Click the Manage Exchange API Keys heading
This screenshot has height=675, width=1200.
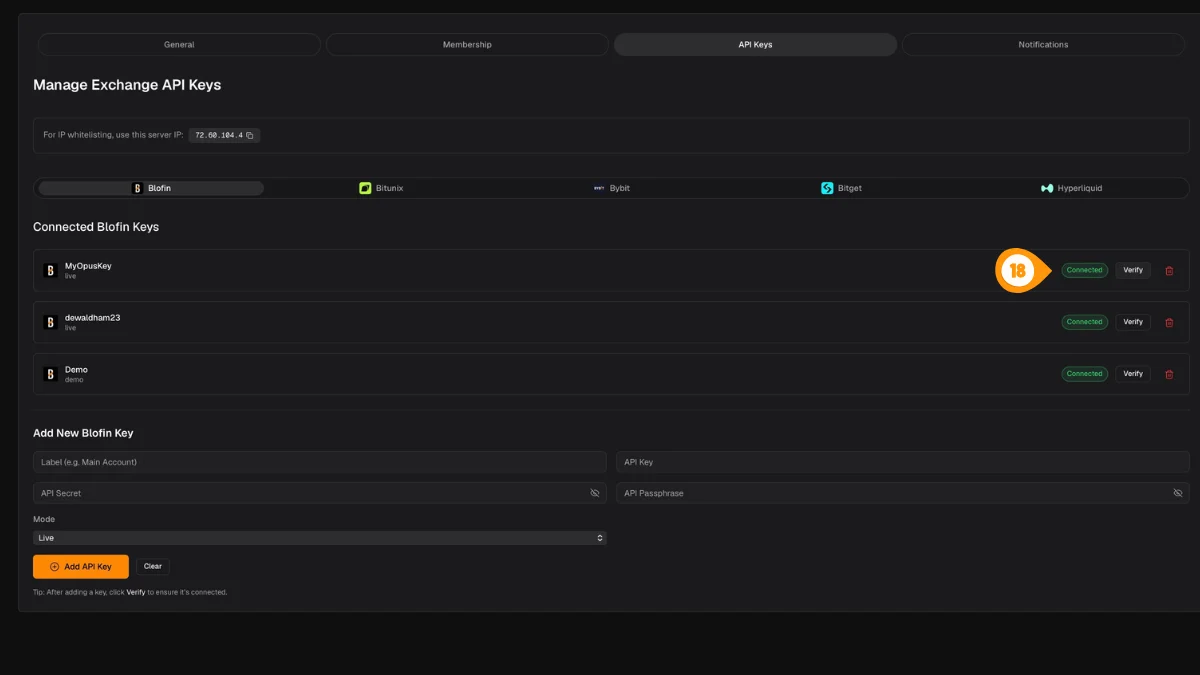coord(127,85)
